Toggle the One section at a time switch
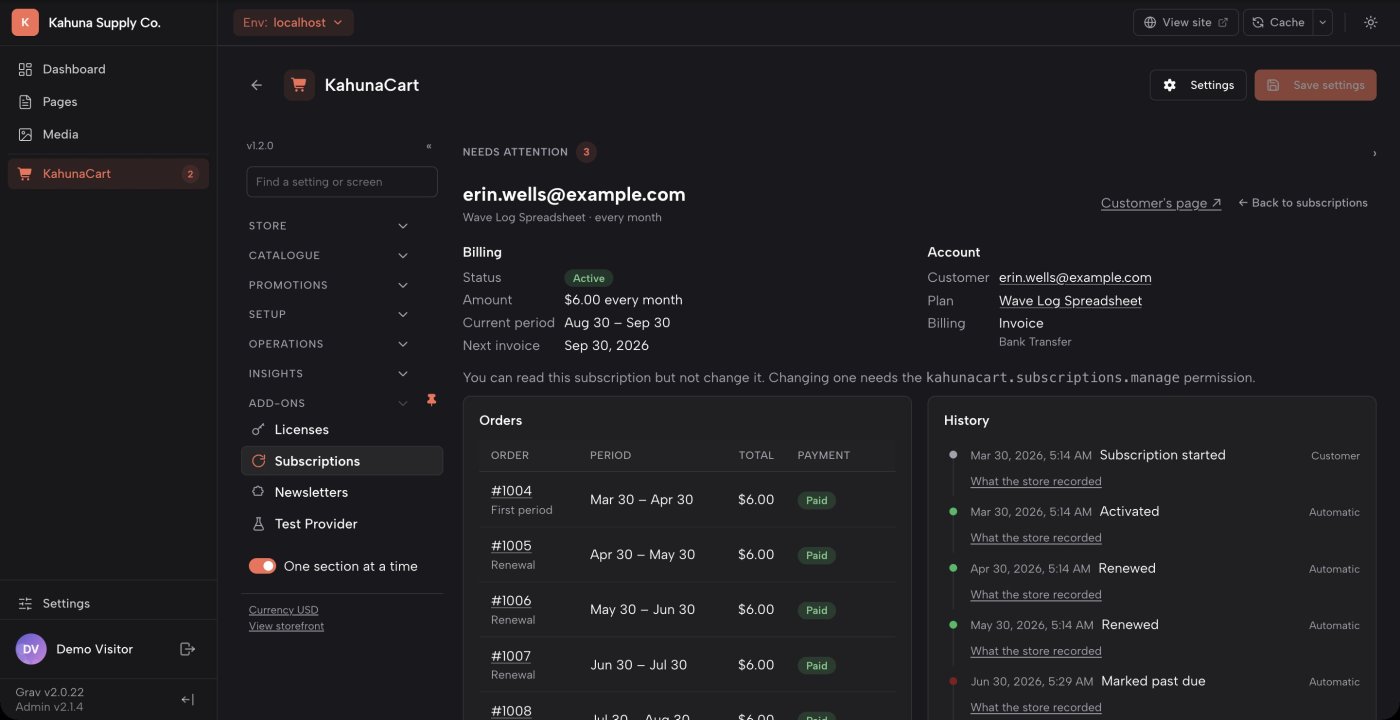 [x=262, y=566]
